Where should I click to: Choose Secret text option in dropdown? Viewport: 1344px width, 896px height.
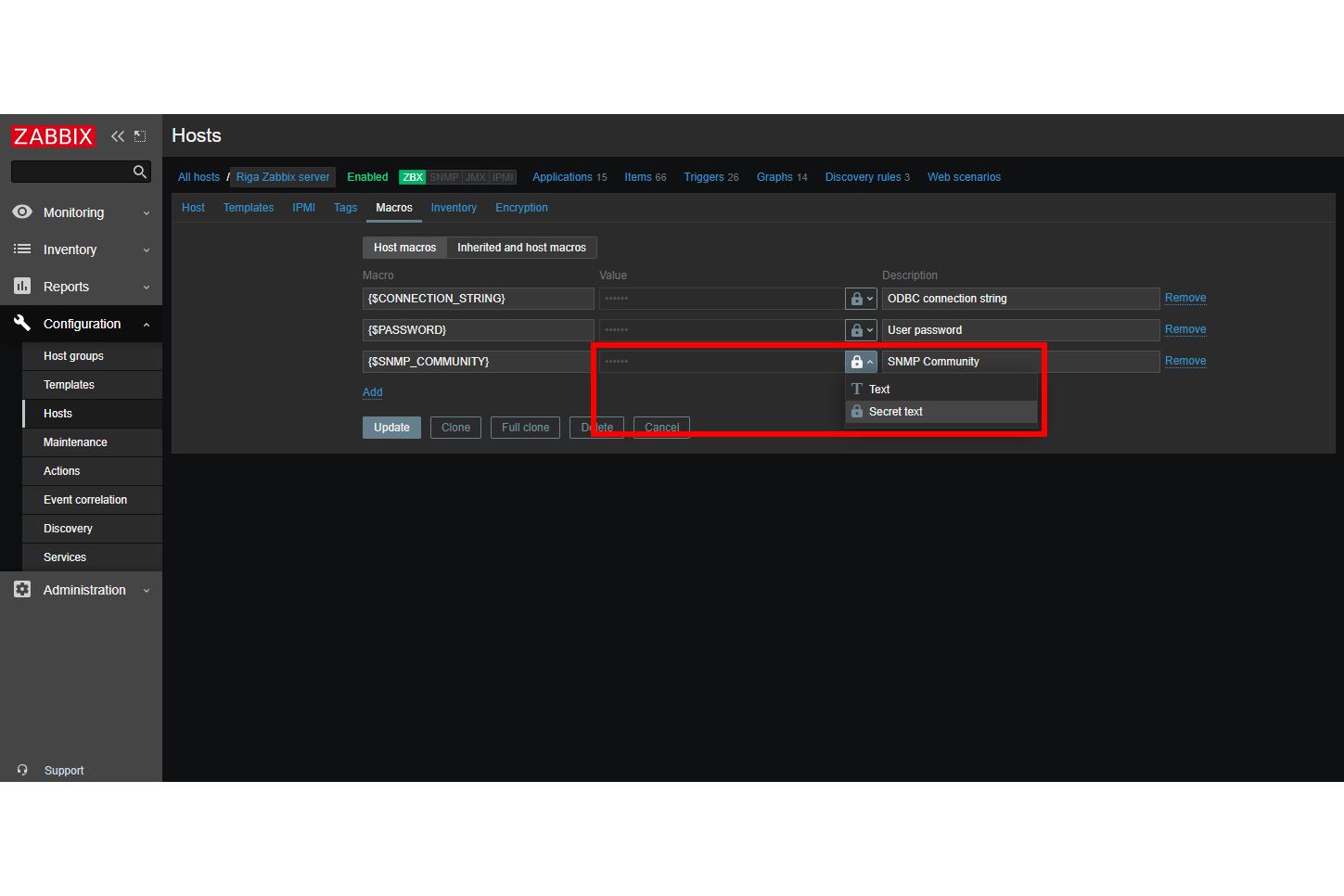point(895,412)
